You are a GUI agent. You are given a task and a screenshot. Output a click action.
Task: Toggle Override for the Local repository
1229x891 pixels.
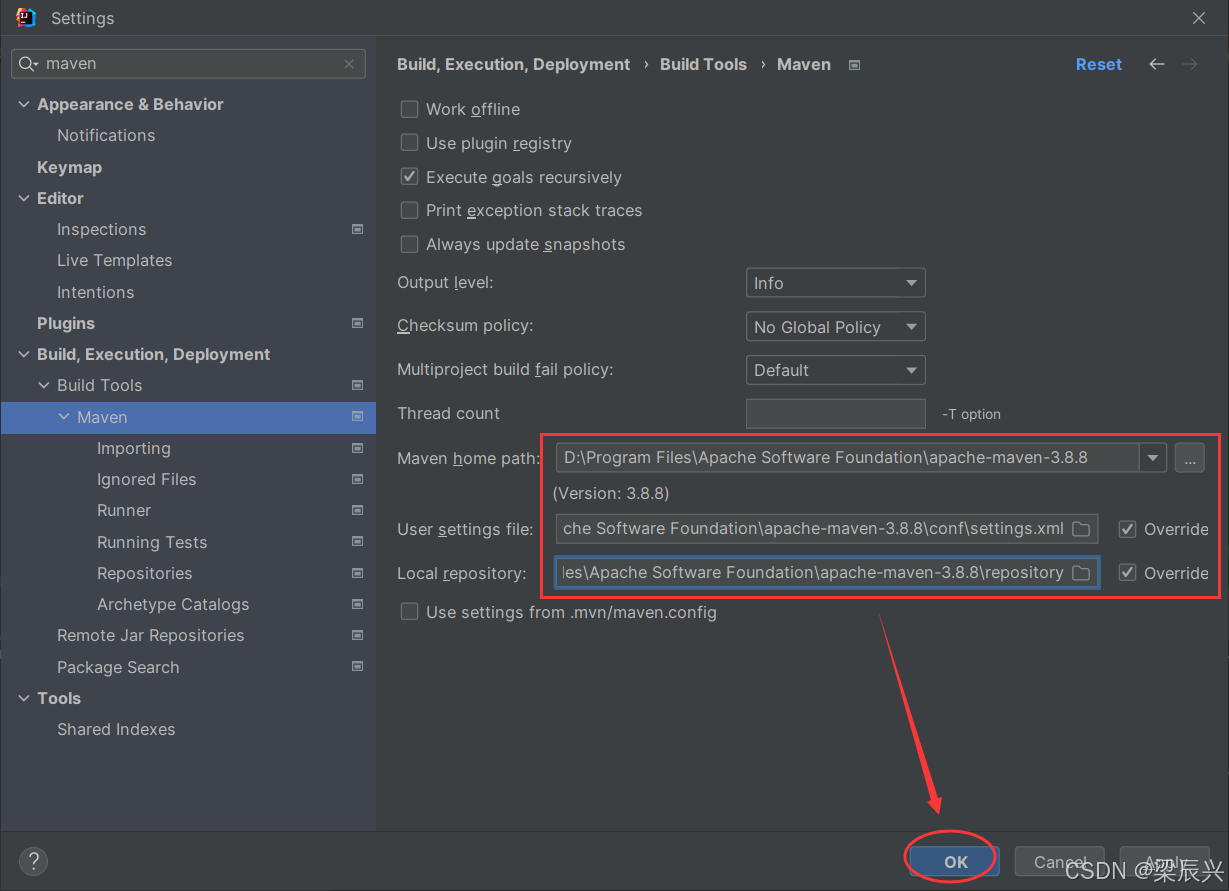coord(1127,573)
